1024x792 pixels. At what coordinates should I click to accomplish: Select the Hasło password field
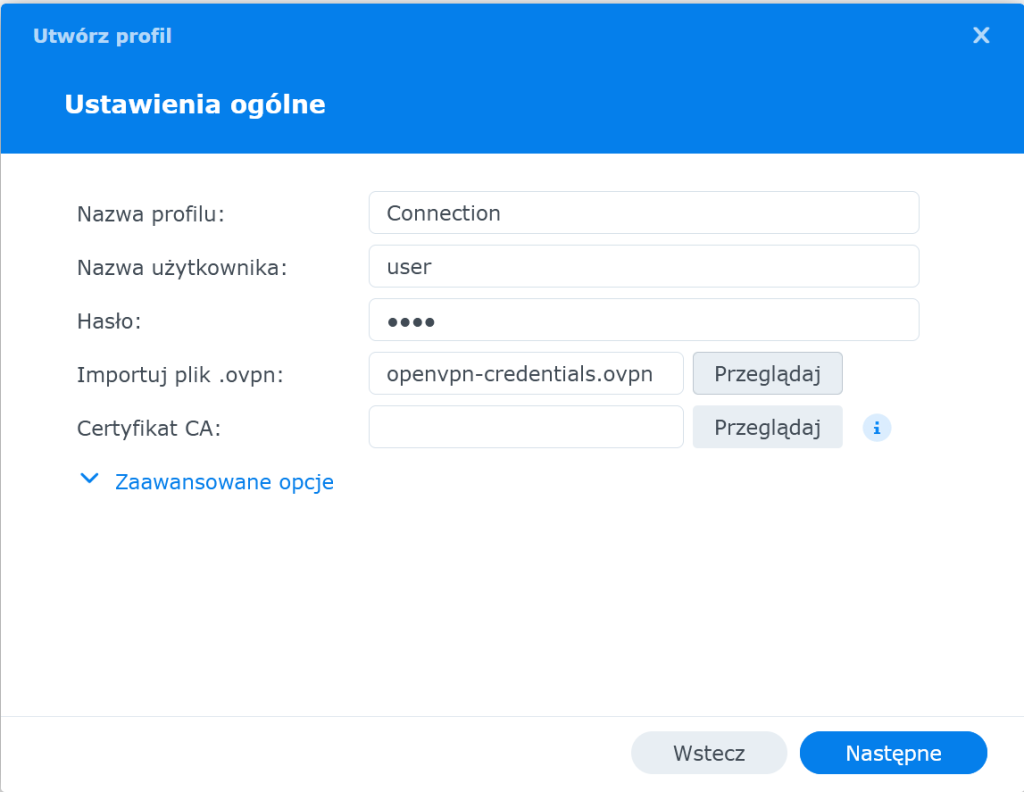pyautogui.click(x=643, y=321)
